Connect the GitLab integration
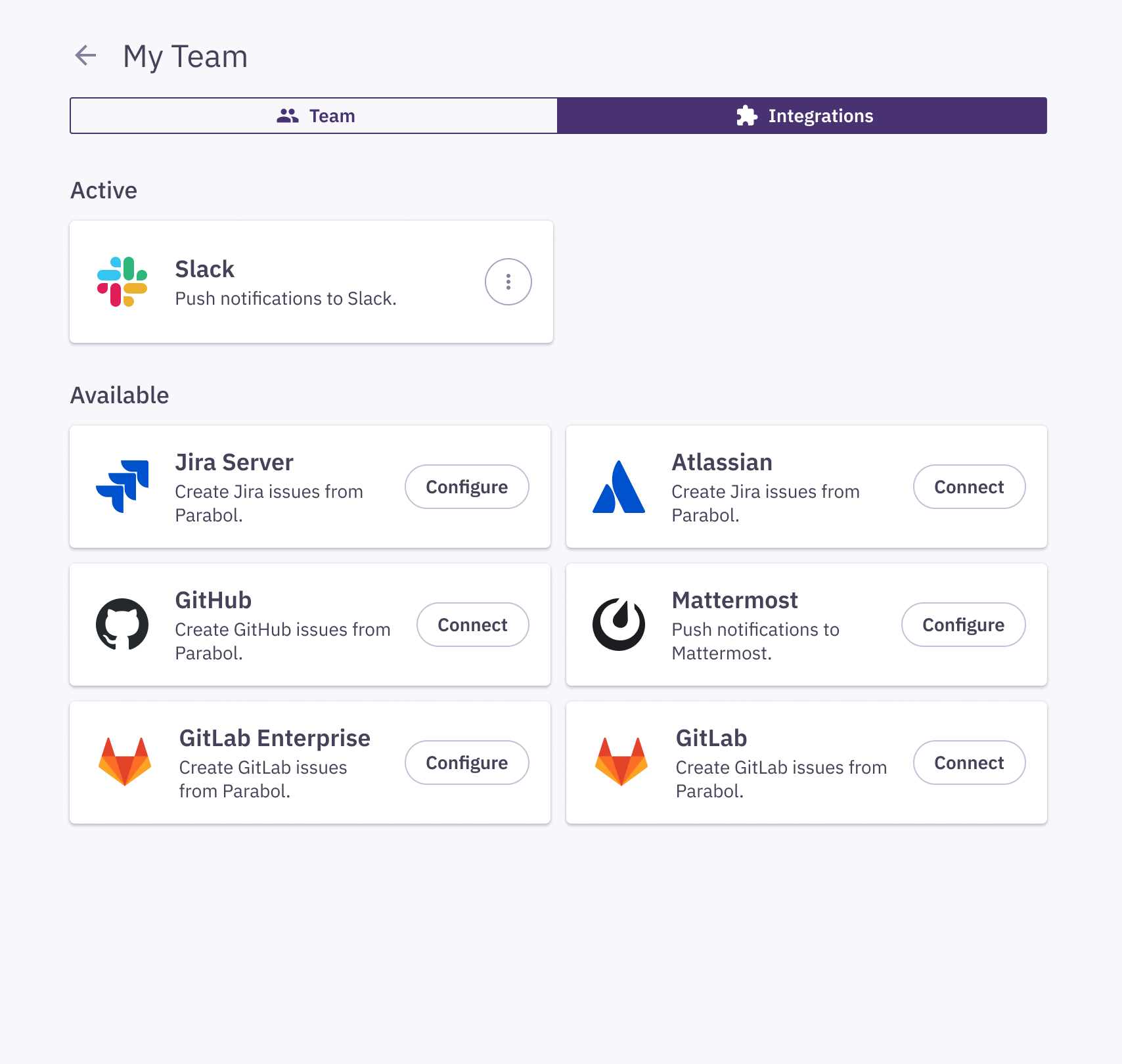Image resolution: width=1122 pixels, height=1064 pixels. click(x=969, y=762)
